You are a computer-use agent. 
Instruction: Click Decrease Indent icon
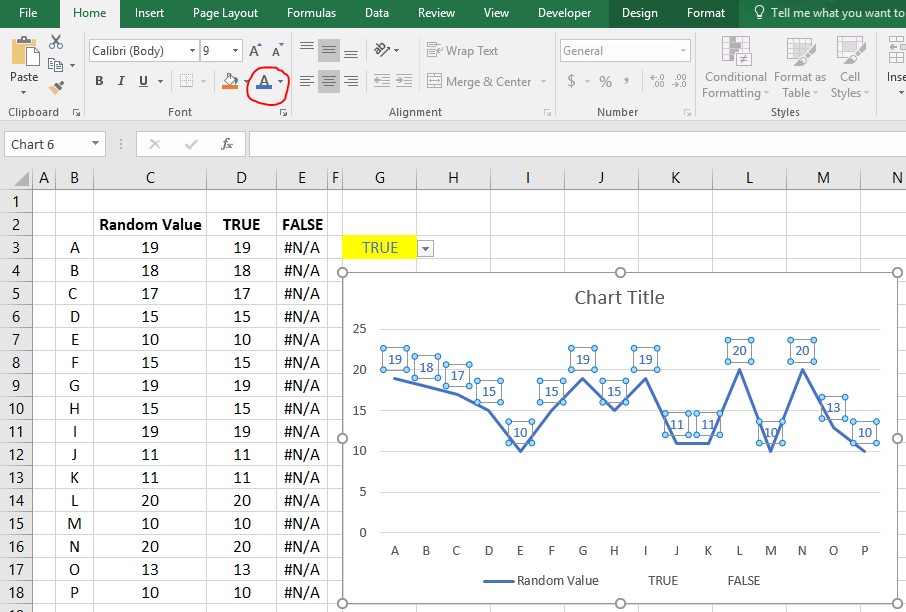click(382, 81)
